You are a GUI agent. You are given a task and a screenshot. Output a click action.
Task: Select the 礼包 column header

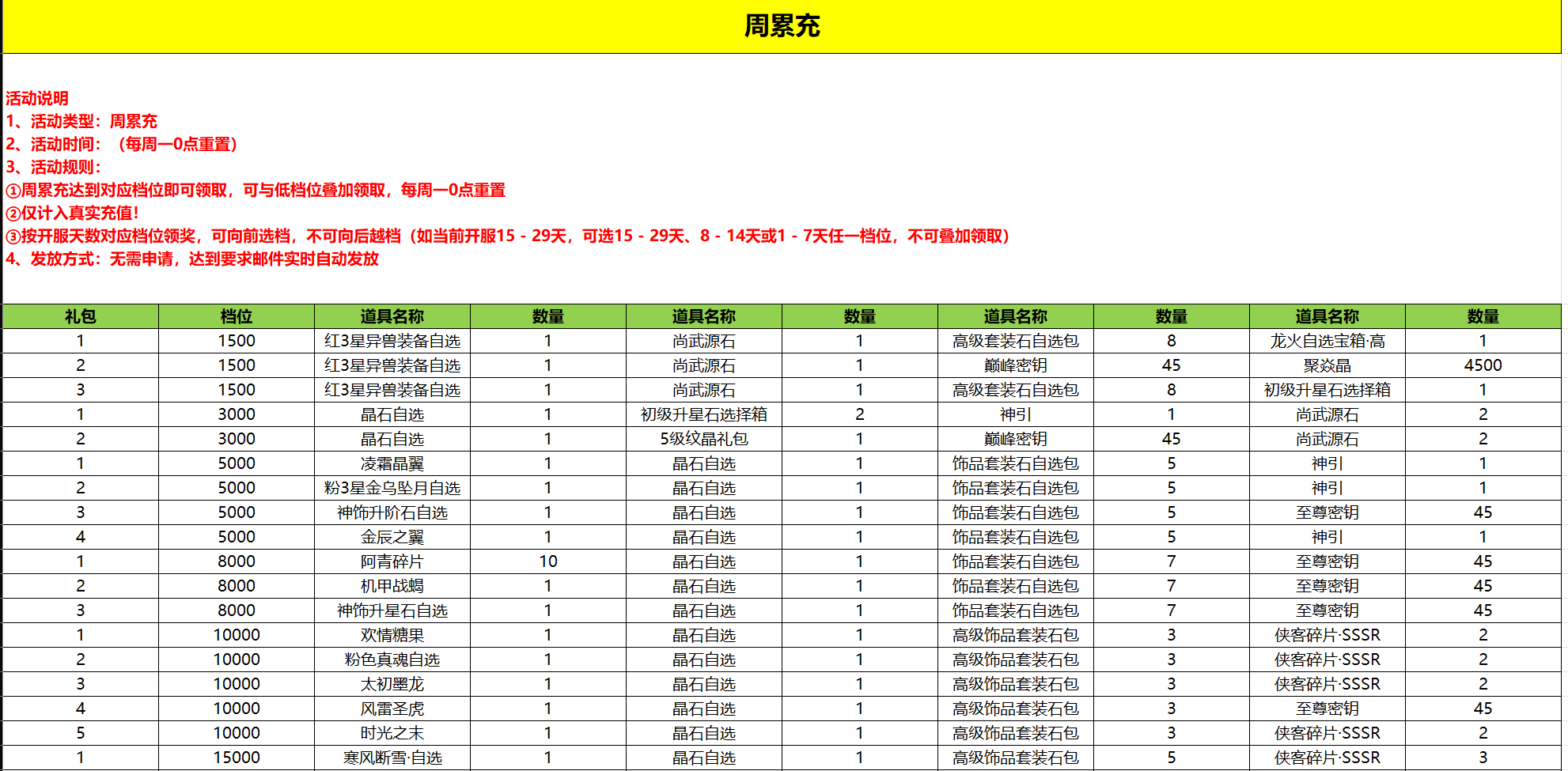(x=80, y=316)
